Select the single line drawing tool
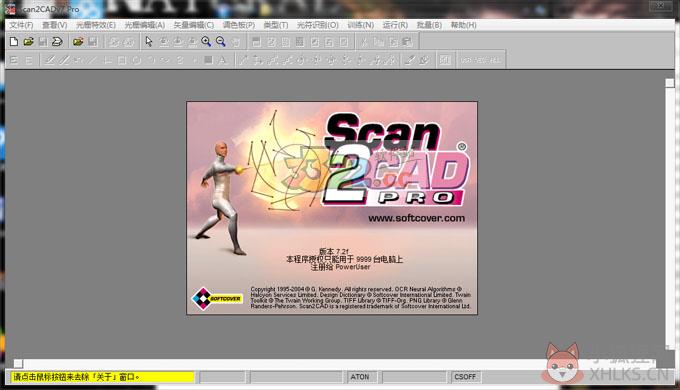Screen dimensions: 680x390 [x=50, y=60]
